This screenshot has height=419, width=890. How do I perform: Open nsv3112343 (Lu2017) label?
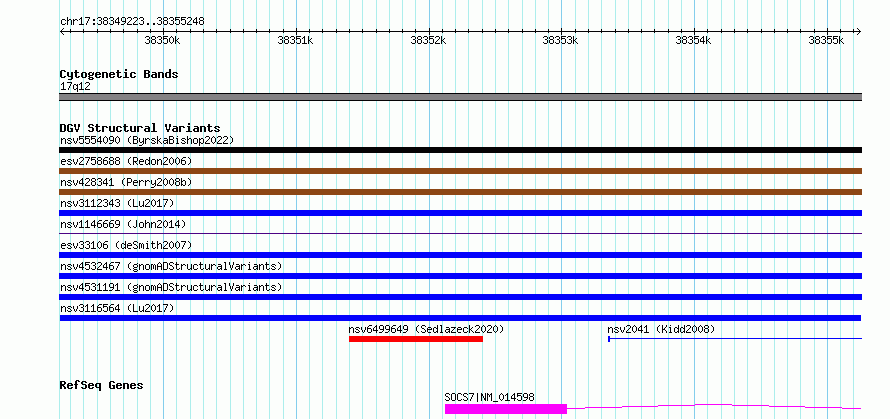[x=117, y=203]
